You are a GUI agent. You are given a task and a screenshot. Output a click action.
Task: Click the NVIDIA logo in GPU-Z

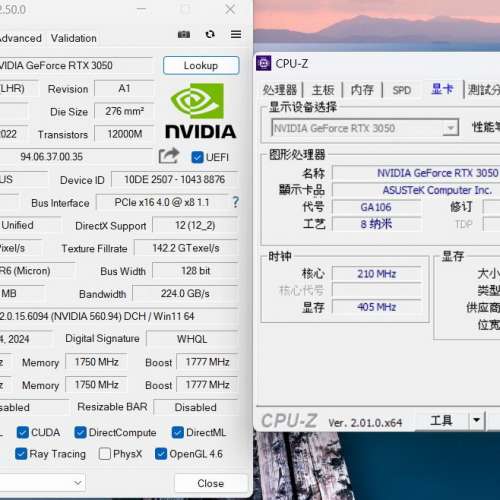201,111
